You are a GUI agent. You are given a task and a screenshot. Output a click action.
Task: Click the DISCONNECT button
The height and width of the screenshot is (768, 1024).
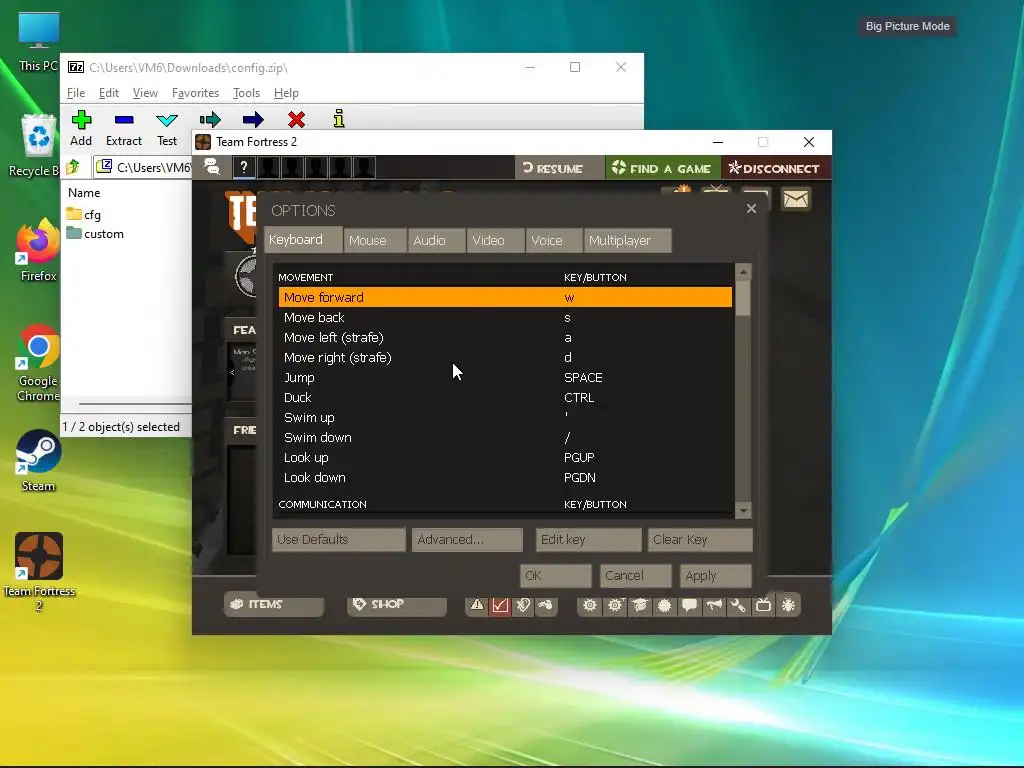click(775, 168)
